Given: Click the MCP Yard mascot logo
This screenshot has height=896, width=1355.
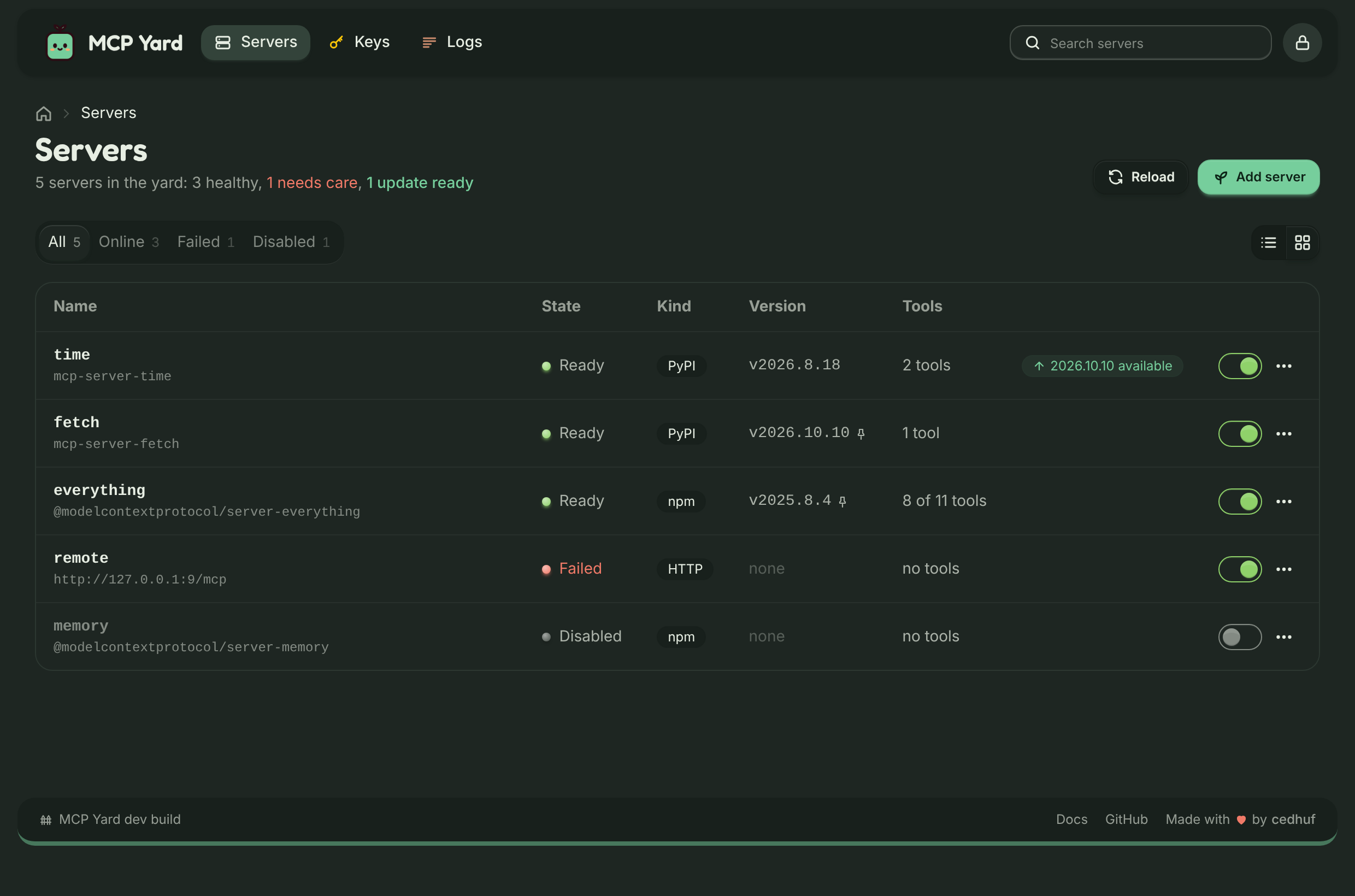Looking at the screenshot, I should [60, 42].
